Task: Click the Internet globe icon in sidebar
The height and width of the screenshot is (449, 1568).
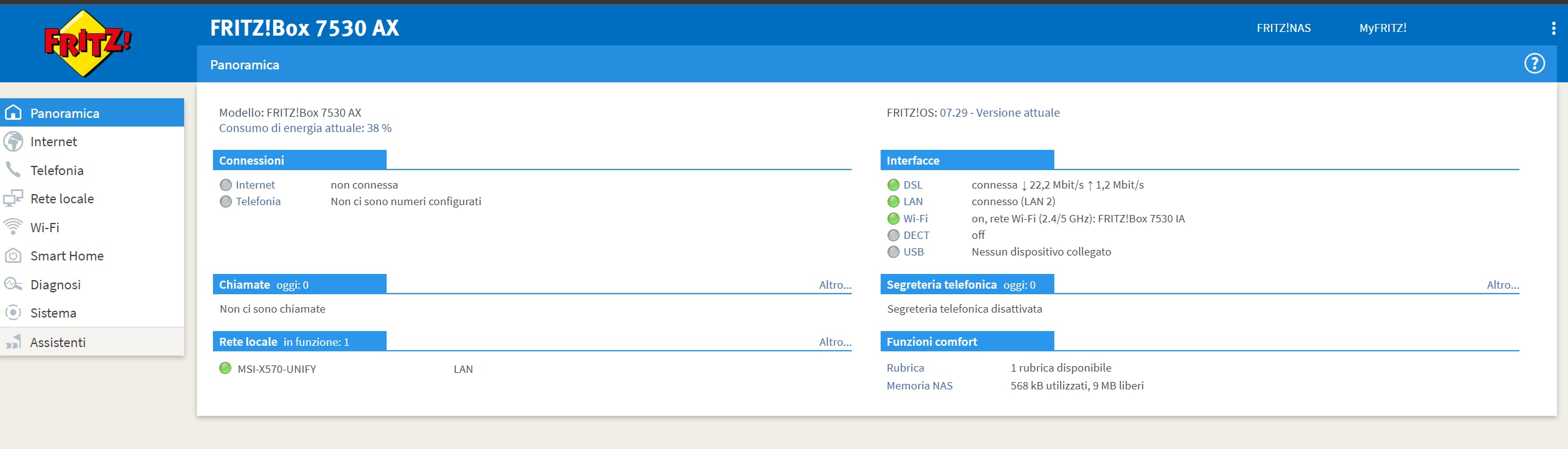Action: click(13, 141)
